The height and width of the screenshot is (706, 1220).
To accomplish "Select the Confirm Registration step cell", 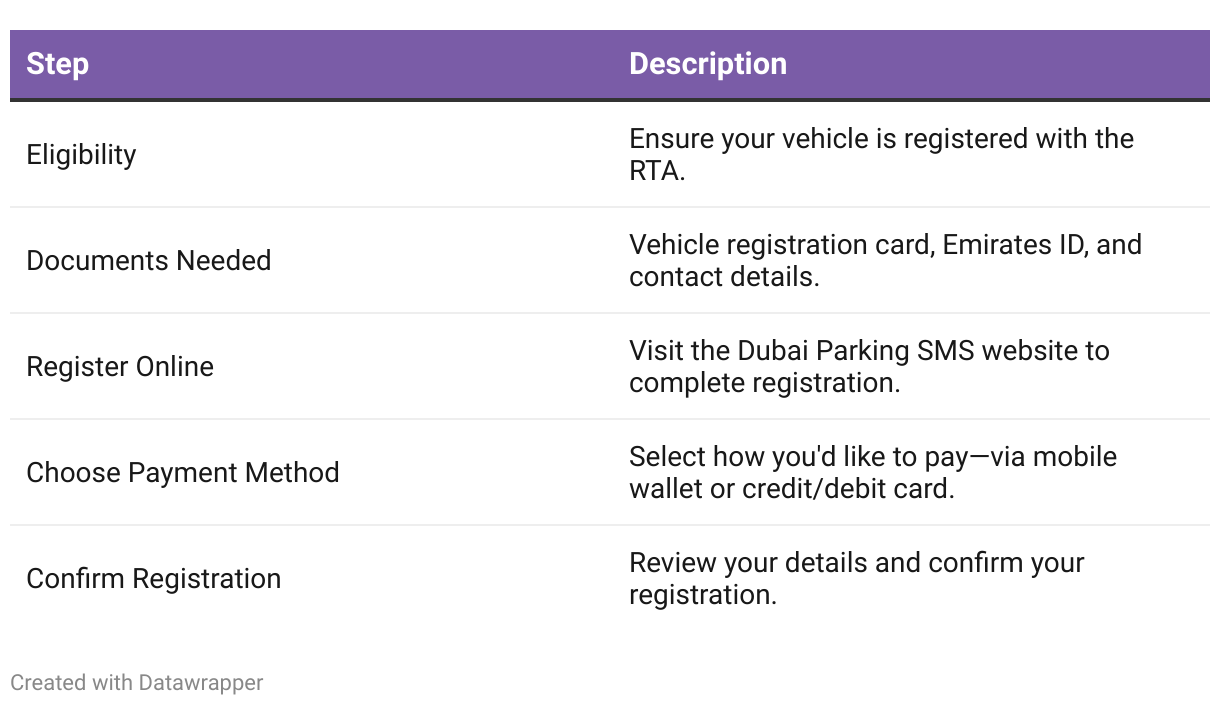I will coord(154,579).
